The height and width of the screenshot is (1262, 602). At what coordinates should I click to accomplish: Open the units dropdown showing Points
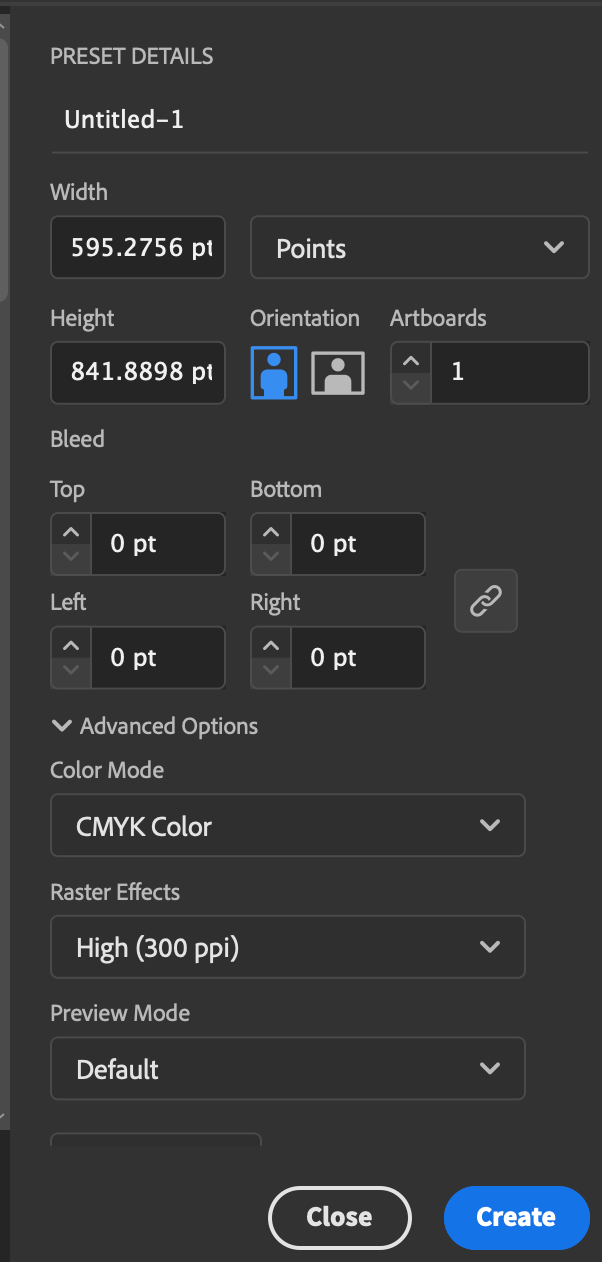419,247
